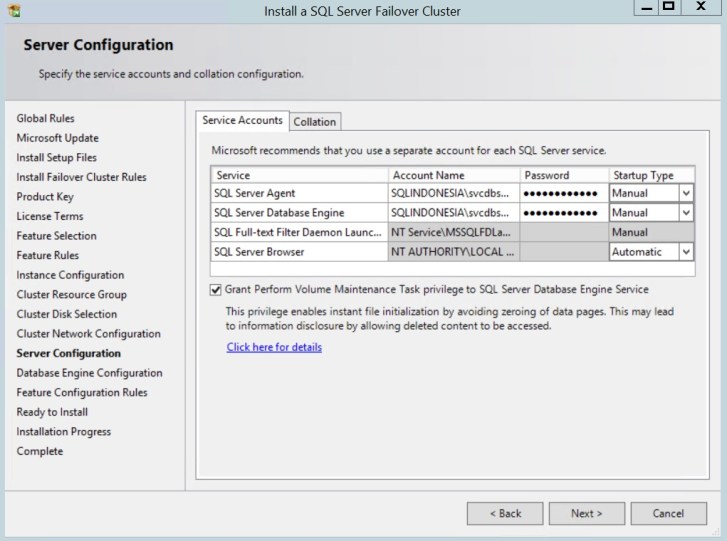
Task: Toggle Grant Perform Volume Maintenance Task checkbox
Action: 216,290
